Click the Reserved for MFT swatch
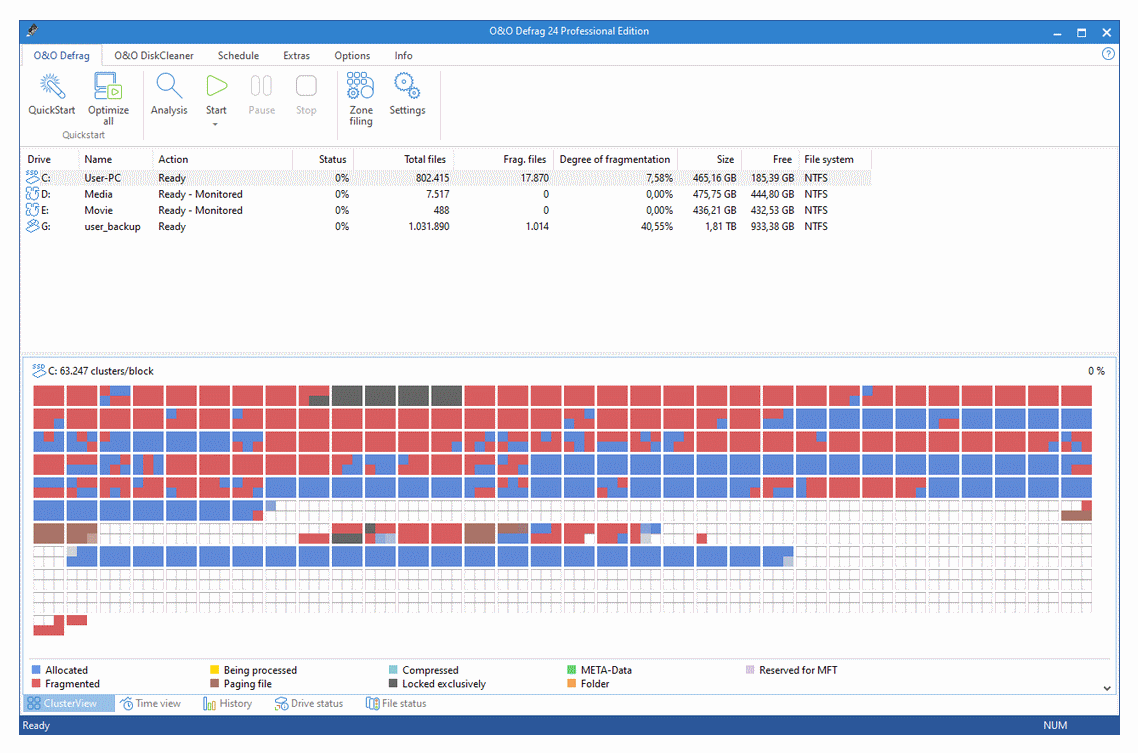The height and width of the screenshot is (753, 1138). (750, 670)
